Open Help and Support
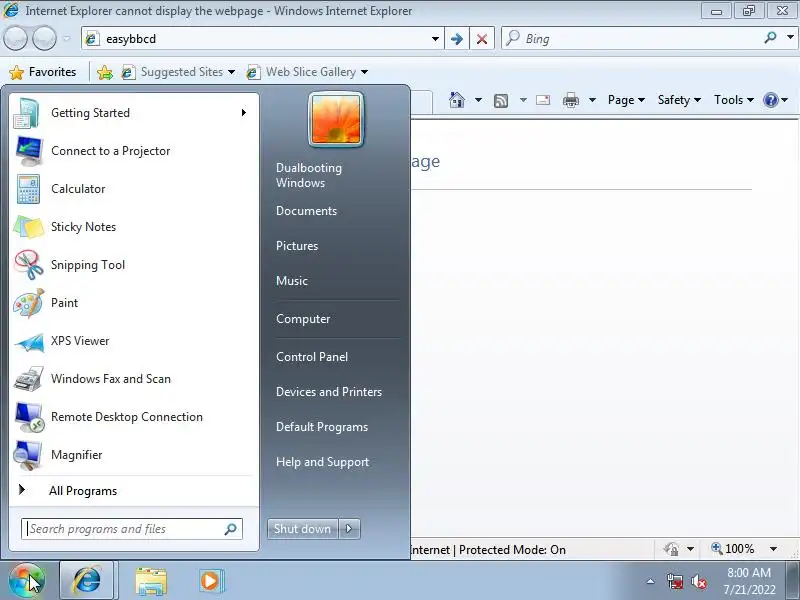The image size is (800, 600). coord(322,462)
